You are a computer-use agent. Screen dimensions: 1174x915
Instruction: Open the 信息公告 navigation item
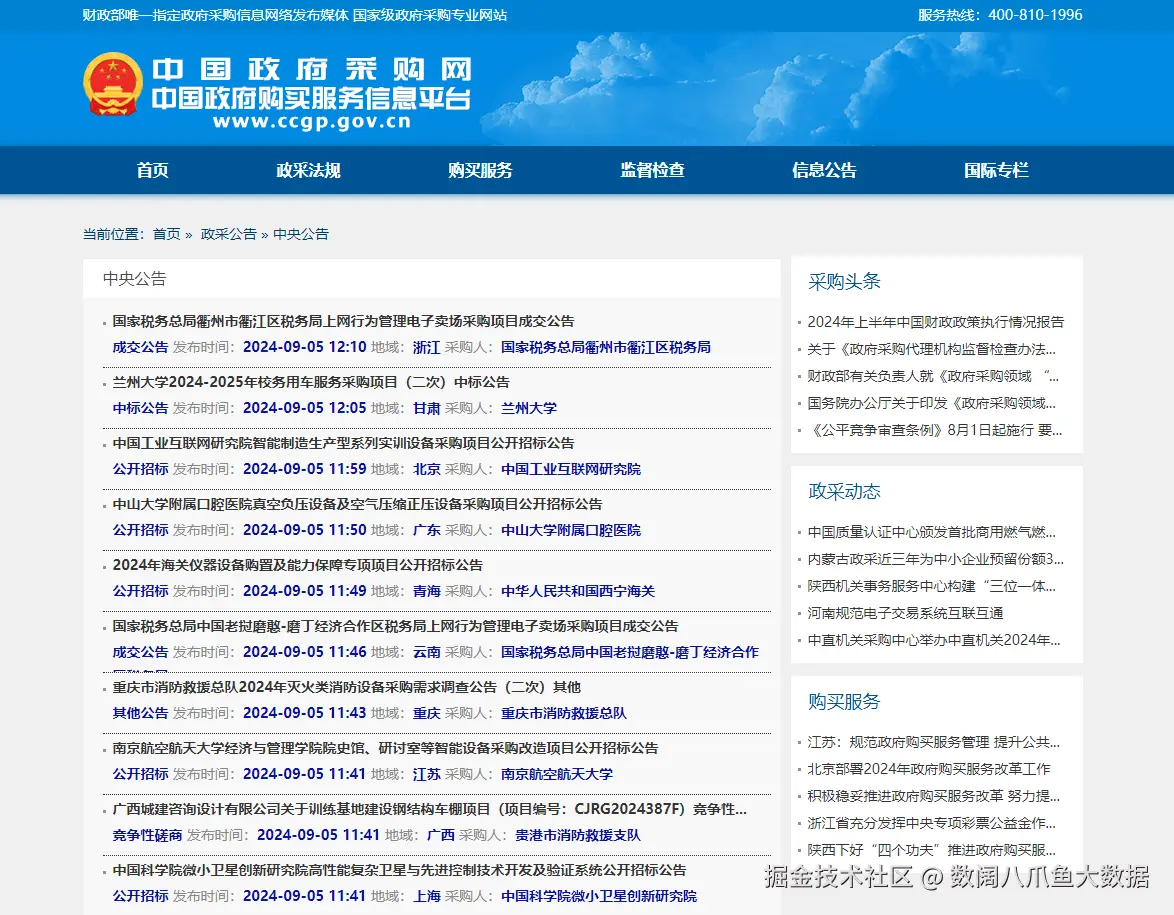tap(824, 170)
